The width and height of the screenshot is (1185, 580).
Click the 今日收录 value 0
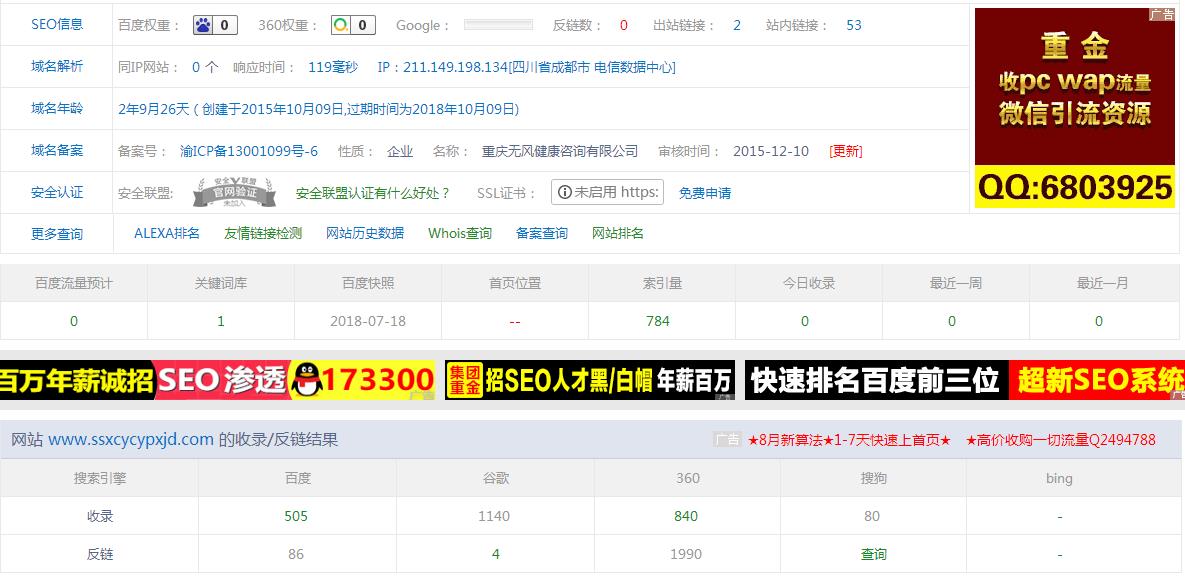[805, 321]
